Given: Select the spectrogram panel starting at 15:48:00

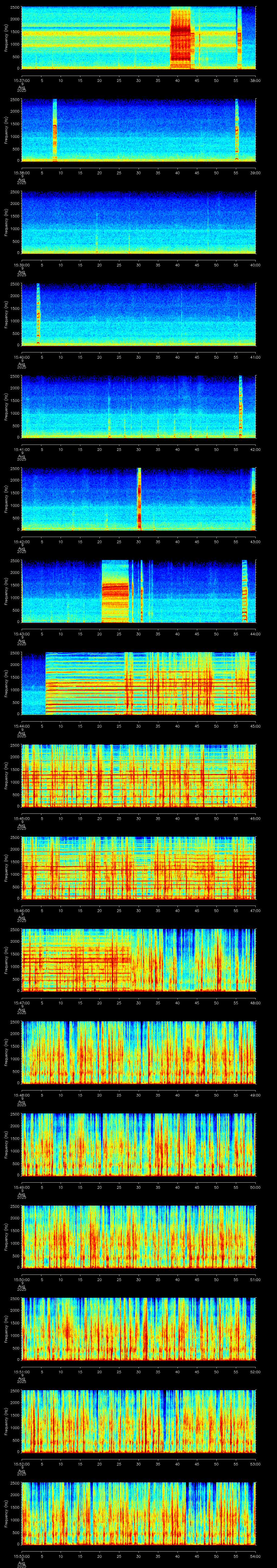Looking at the screenshot, I should point(139,1052).
